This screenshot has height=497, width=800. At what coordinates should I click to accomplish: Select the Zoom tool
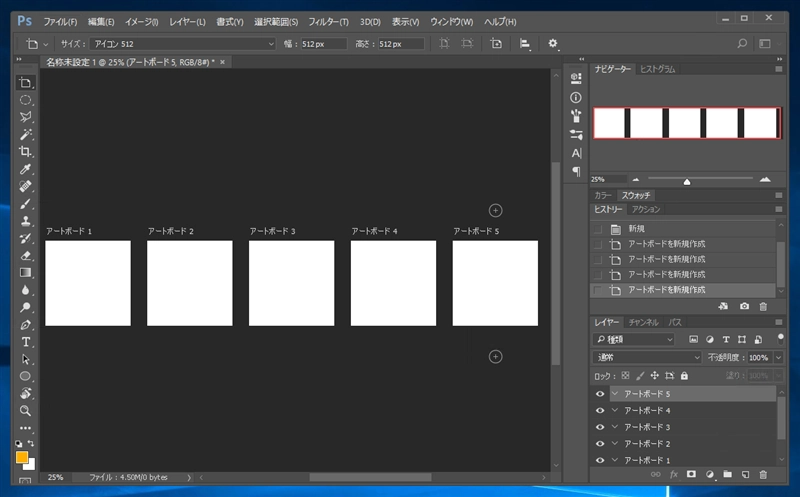pos(26,410)
